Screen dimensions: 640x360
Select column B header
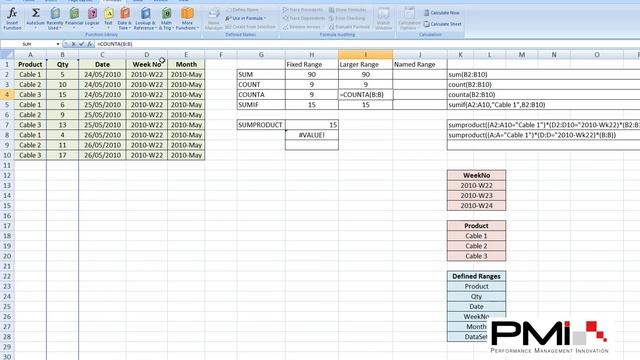[x=62, y=54]
